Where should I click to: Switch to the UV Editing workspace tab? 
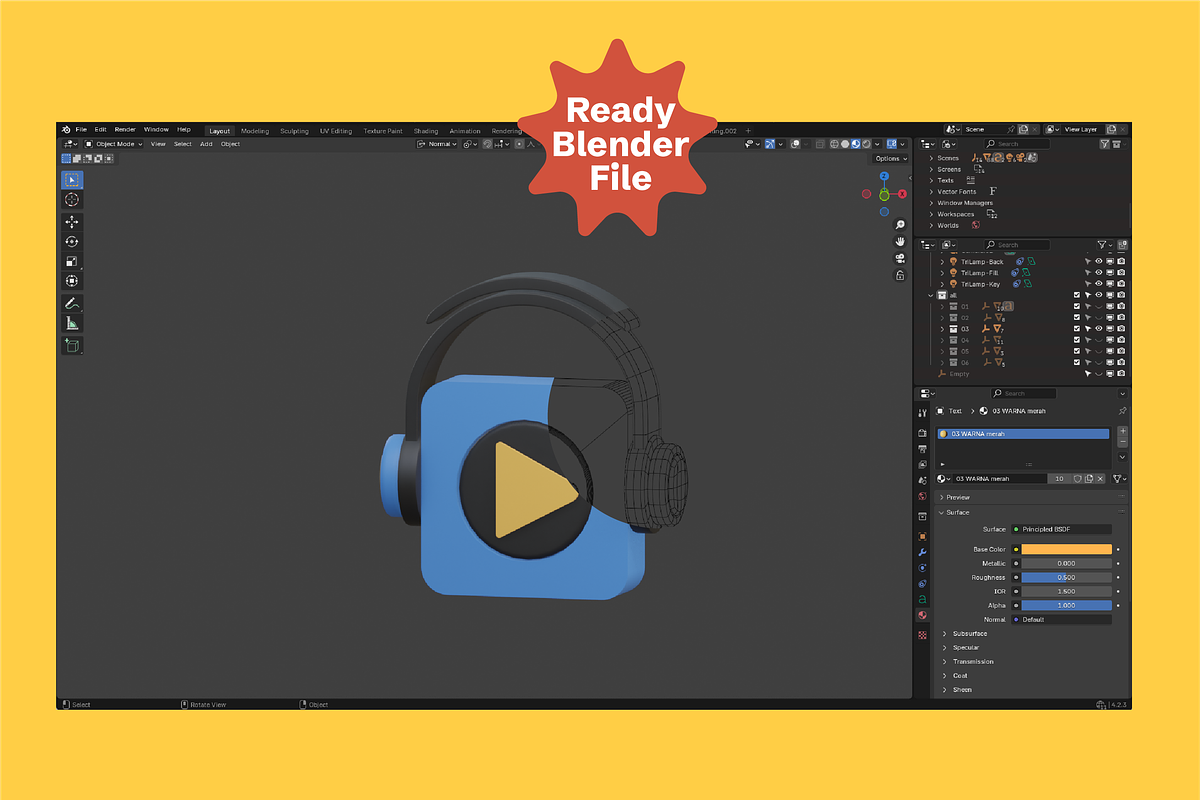pos(336,131)
